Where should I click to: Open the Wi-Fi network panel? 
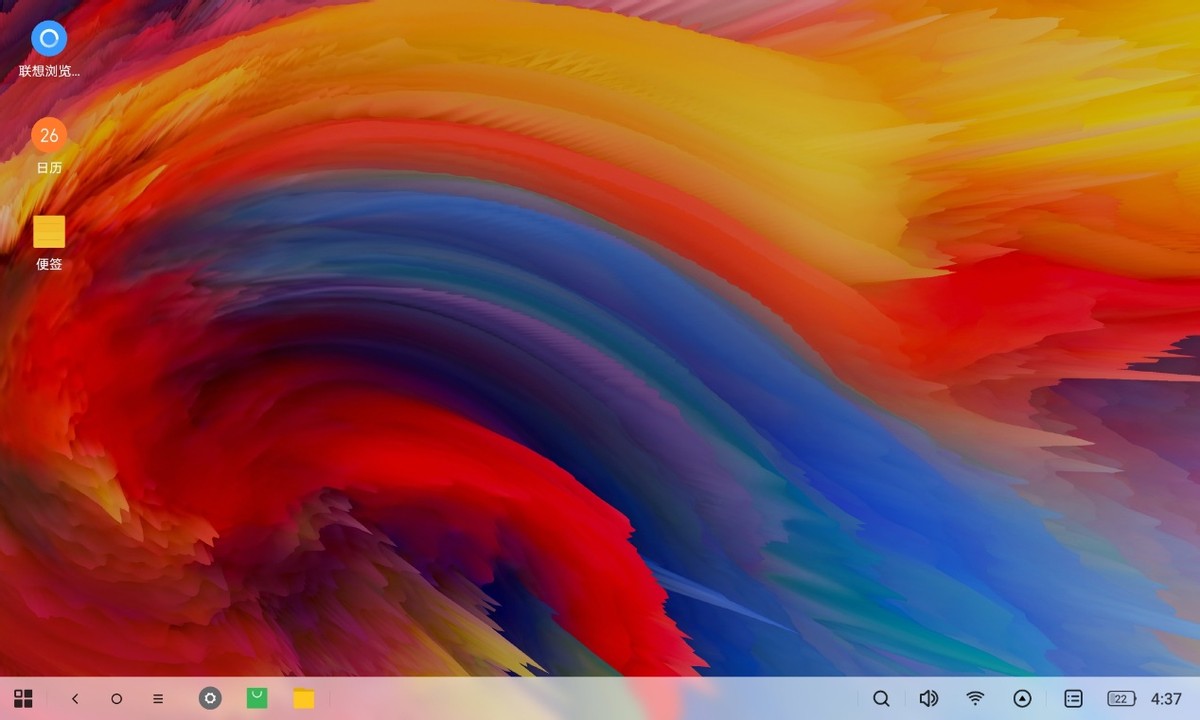click(975, 699)
